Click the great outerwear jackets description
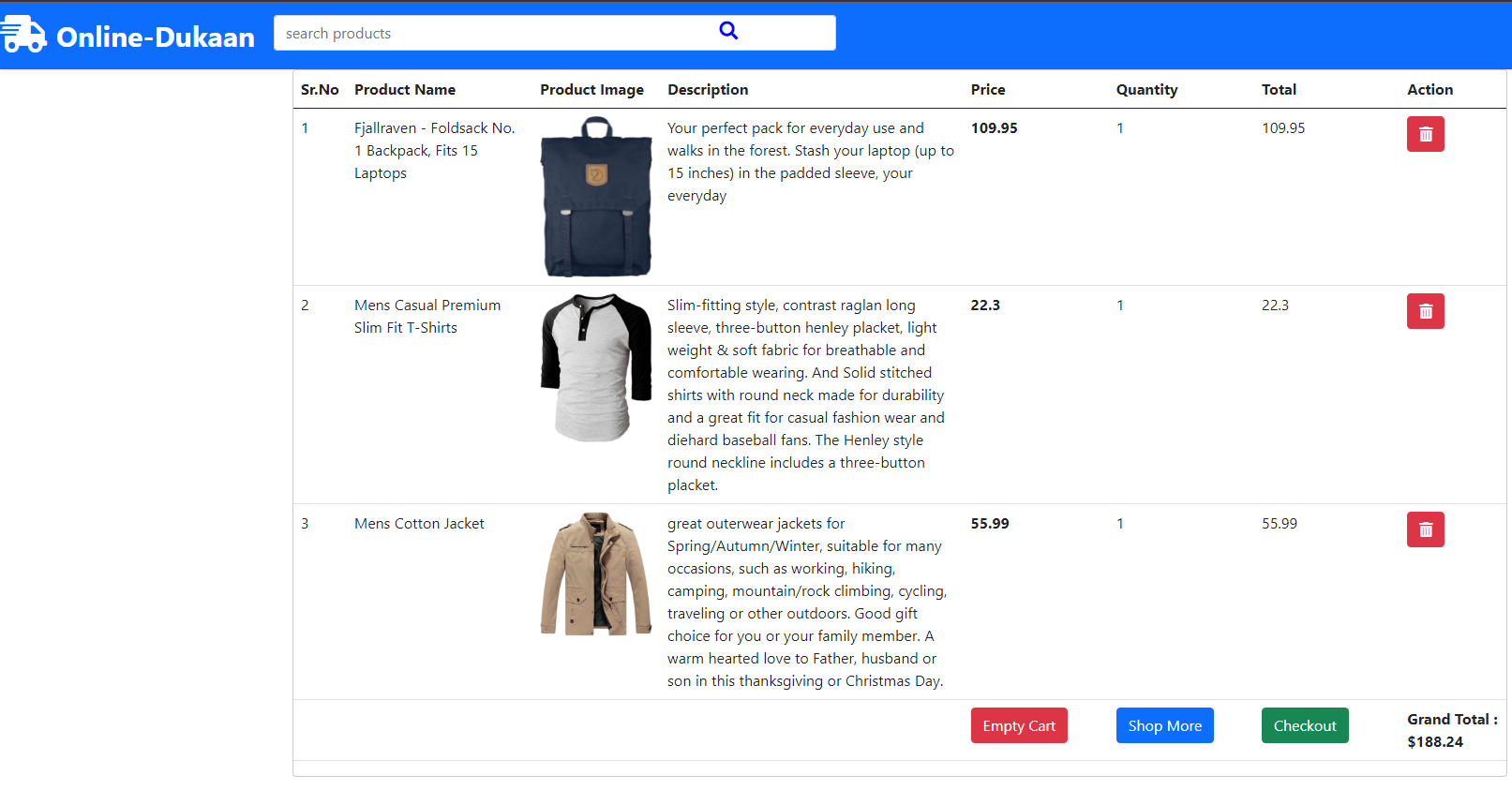Screen dimensions: 1512x790 (x=807, y=603)
